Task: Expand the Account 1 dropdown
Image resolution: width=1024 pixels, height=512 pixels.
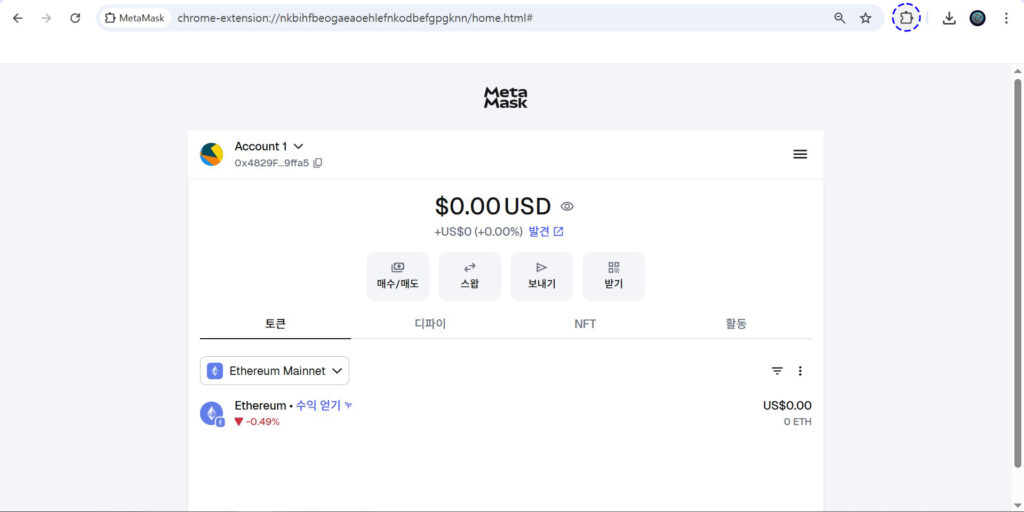Action: pyautogui.click(x=298, y=147)
